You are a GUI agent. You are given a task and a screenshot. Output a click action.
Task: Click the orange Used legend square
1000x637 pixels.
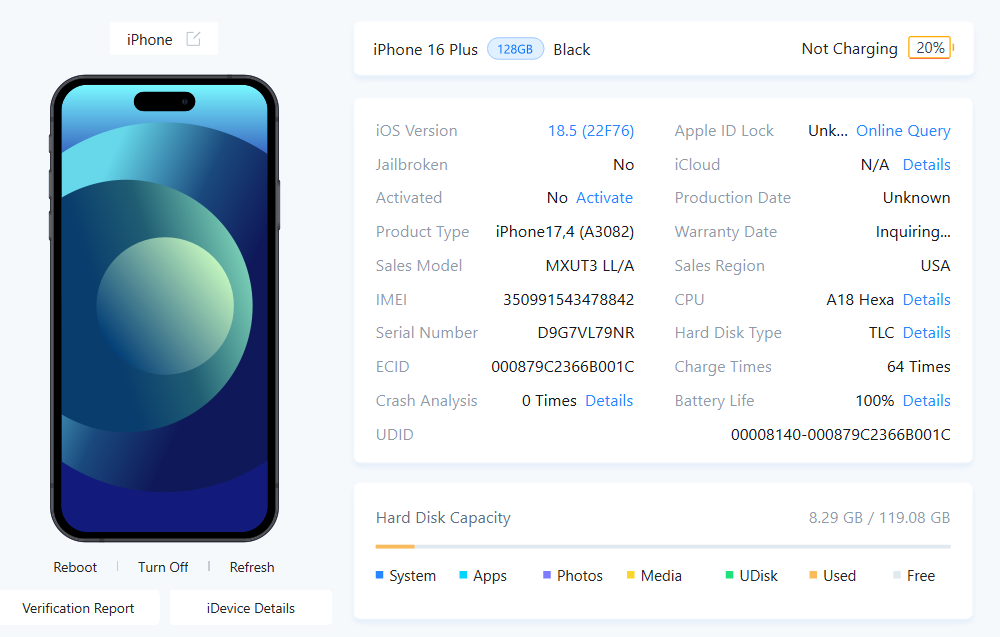pyautogui.click(x=813, y=575)
